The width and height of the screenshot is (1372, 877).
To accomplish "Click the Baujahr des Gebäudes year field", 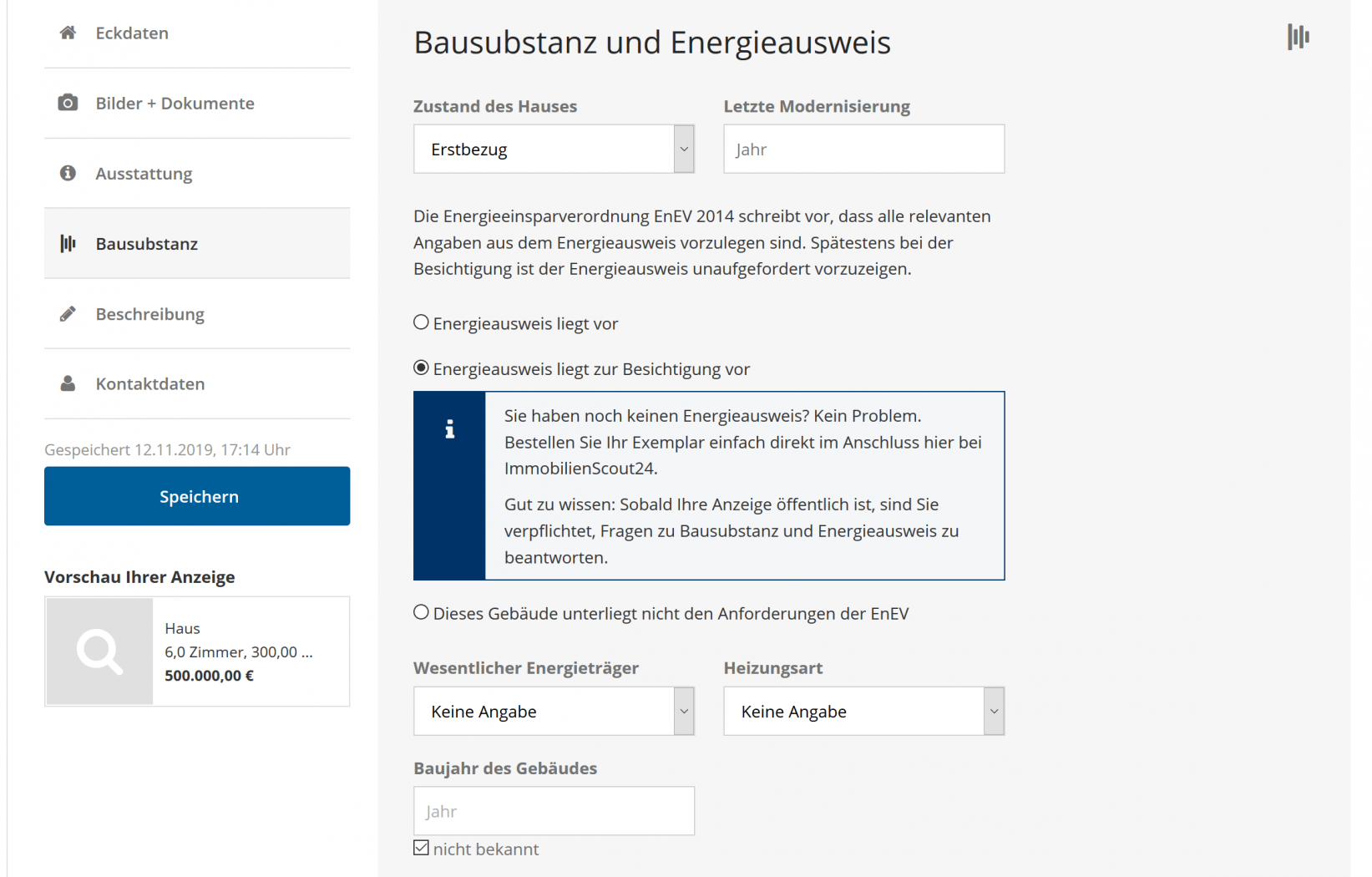I will (x=554, y=811).
